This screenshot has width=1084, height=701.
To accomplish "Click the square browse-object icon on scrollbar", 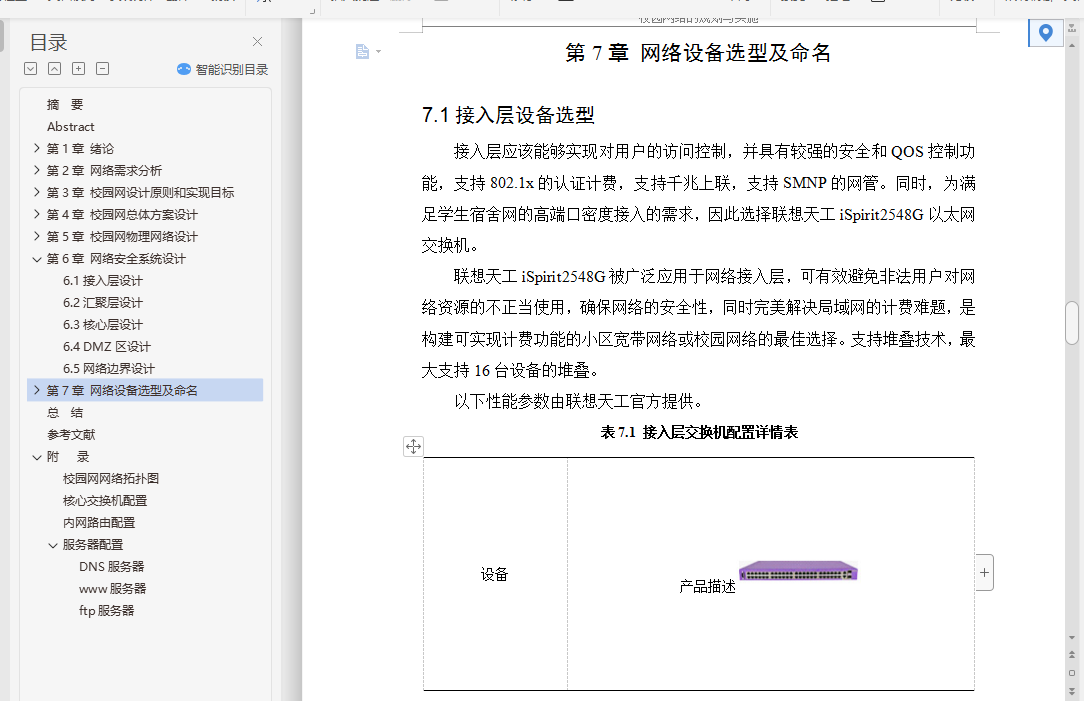I will tap(1072, 673).
